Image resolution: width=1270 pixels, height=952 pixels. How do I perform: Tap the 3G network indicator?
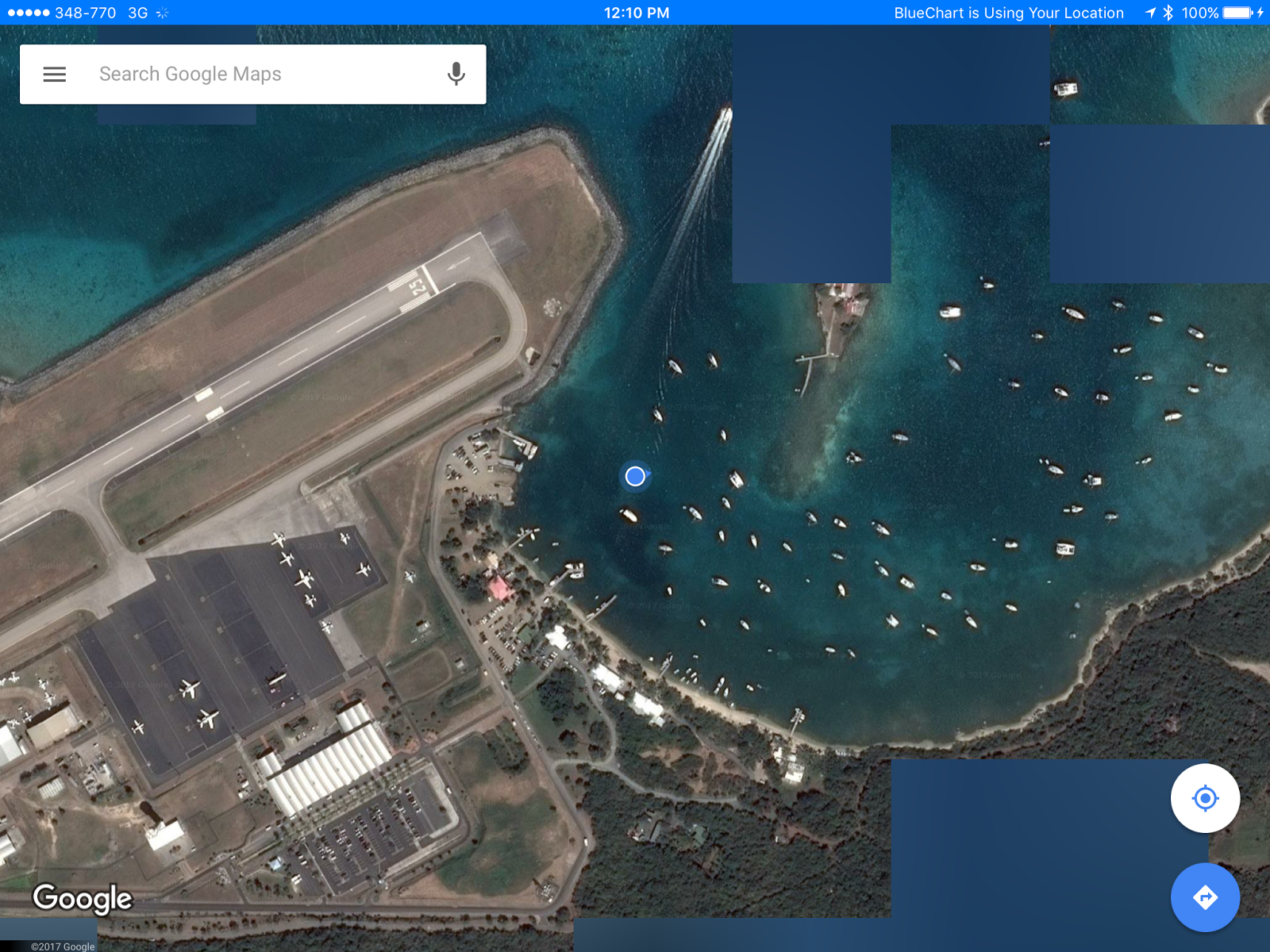tap(138, 13)
